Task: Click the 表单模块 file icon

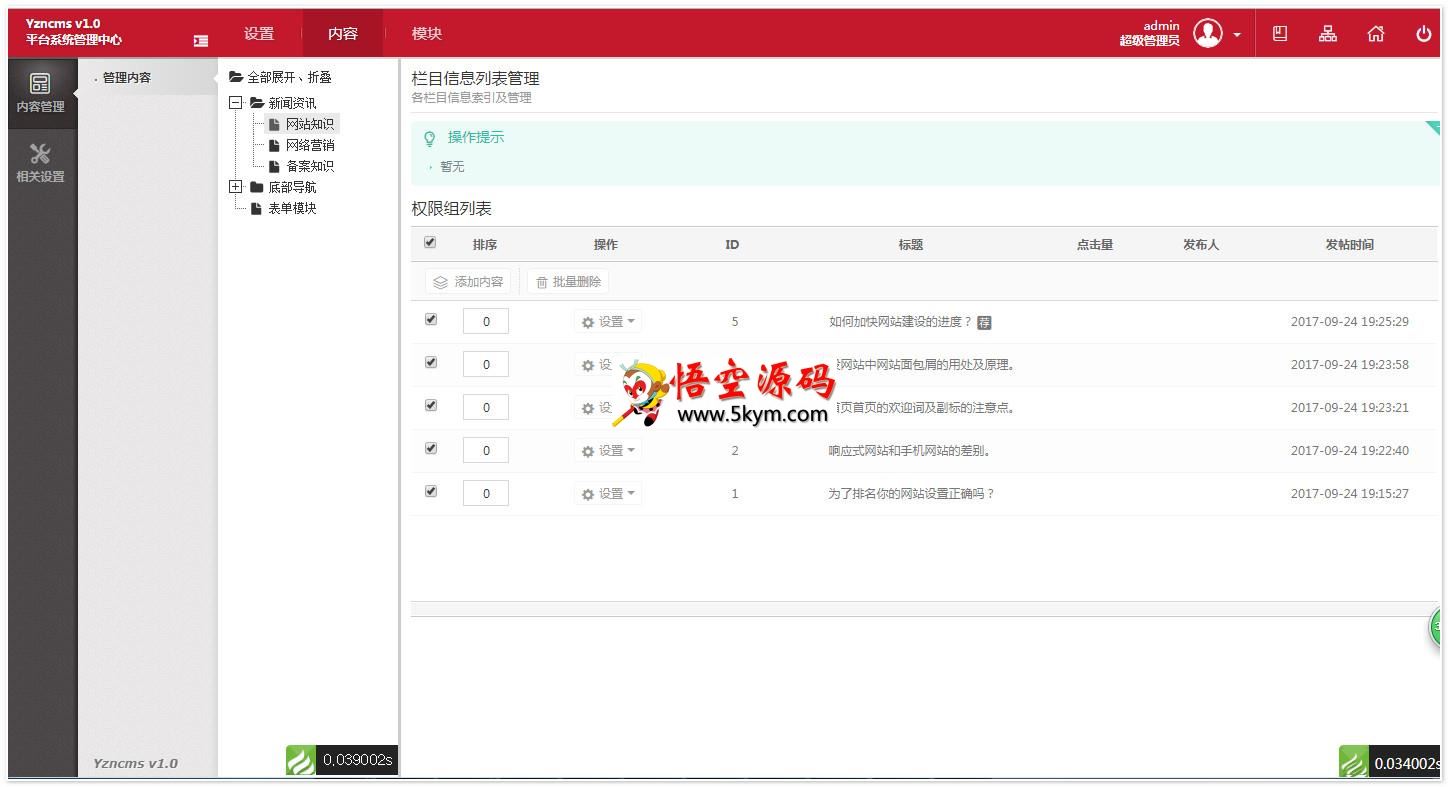Action: coord(256,208)
